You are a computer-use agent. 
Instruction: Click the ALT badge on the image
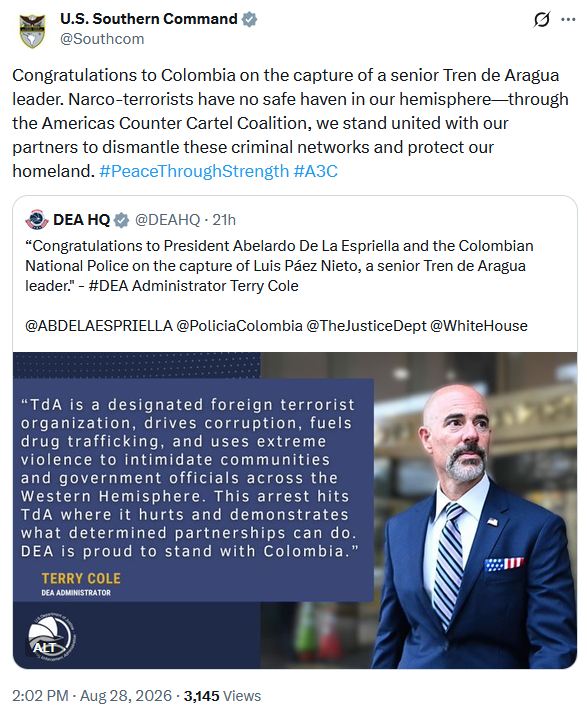[44, 648]
